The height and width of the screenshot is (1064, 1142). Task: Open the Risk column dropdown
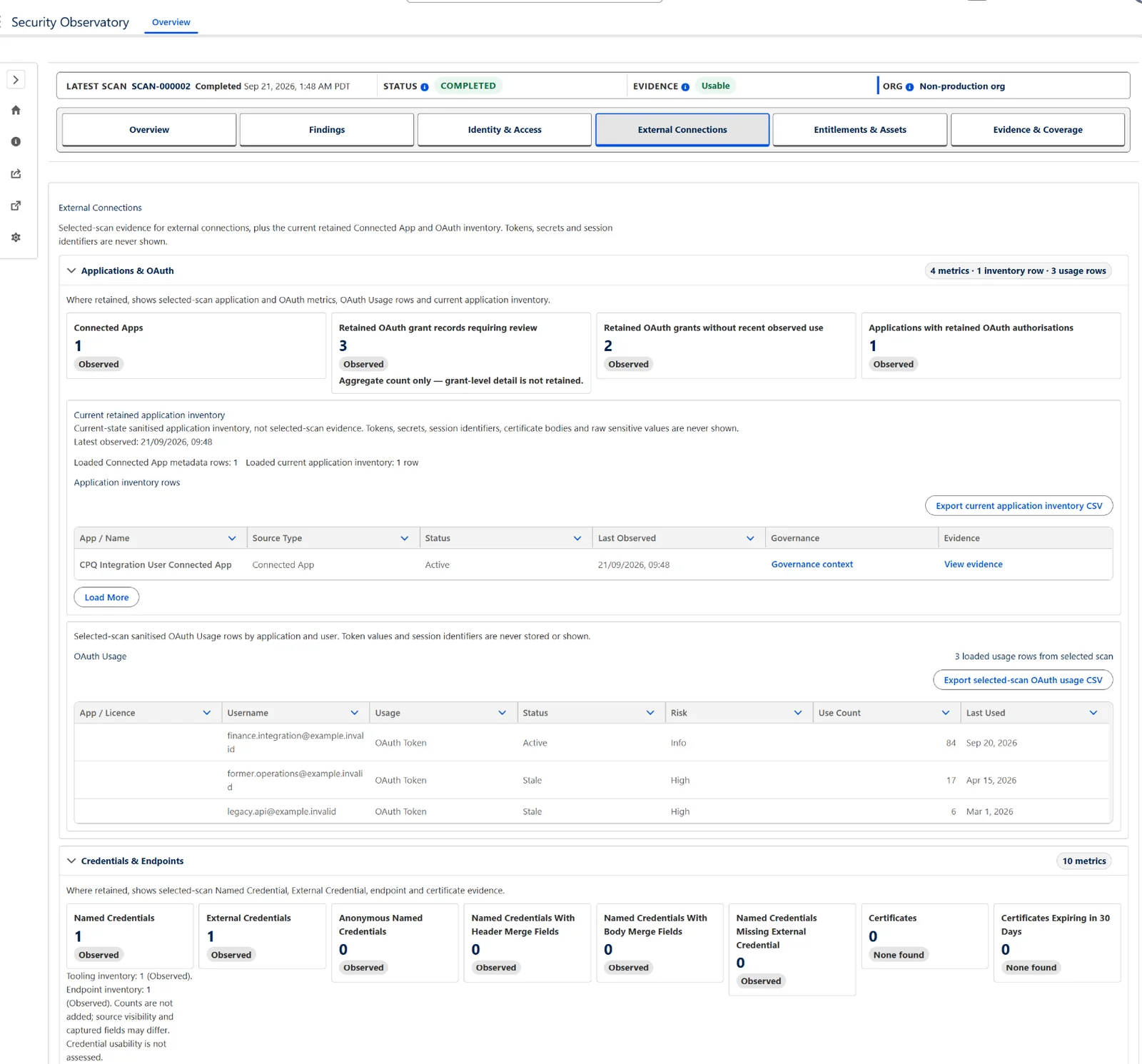[x=798, y=713]
